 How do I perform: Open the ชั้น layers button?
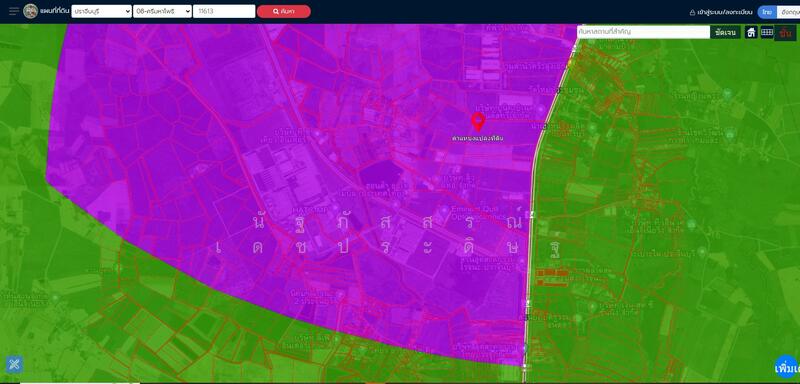pyautogui.click(x=785, y=33)
